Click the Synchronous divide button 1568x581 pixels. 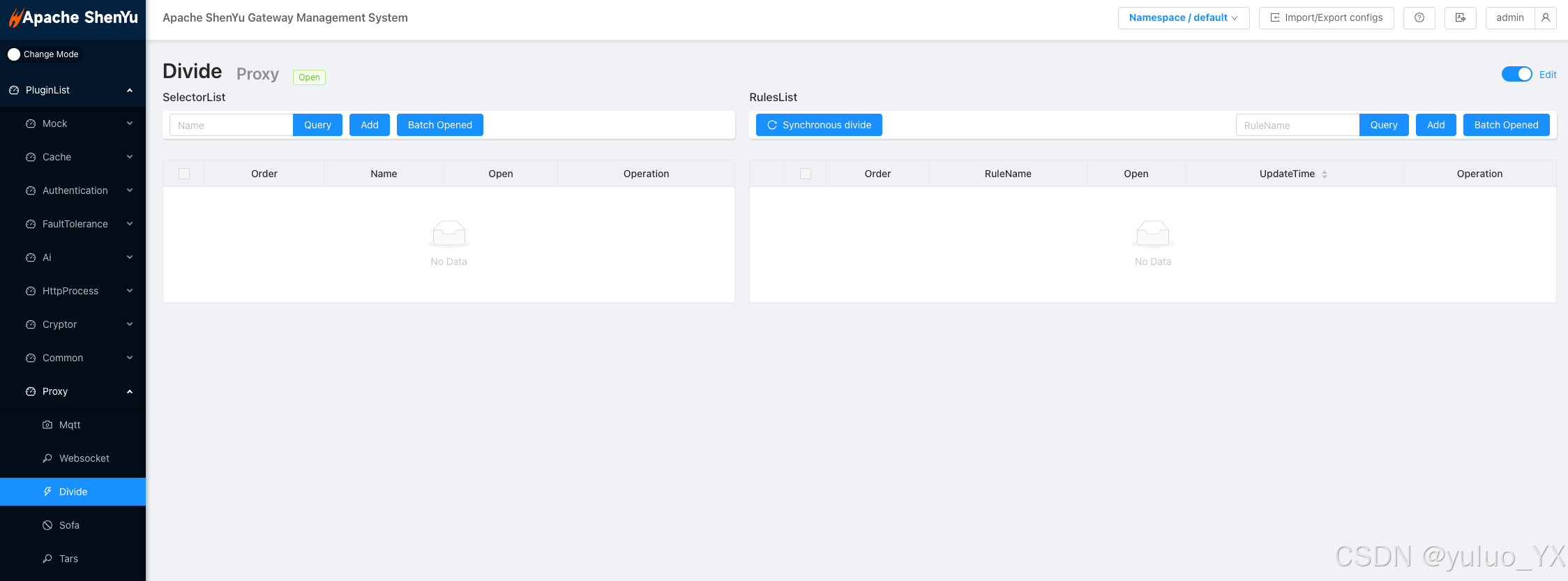(819, 125)
